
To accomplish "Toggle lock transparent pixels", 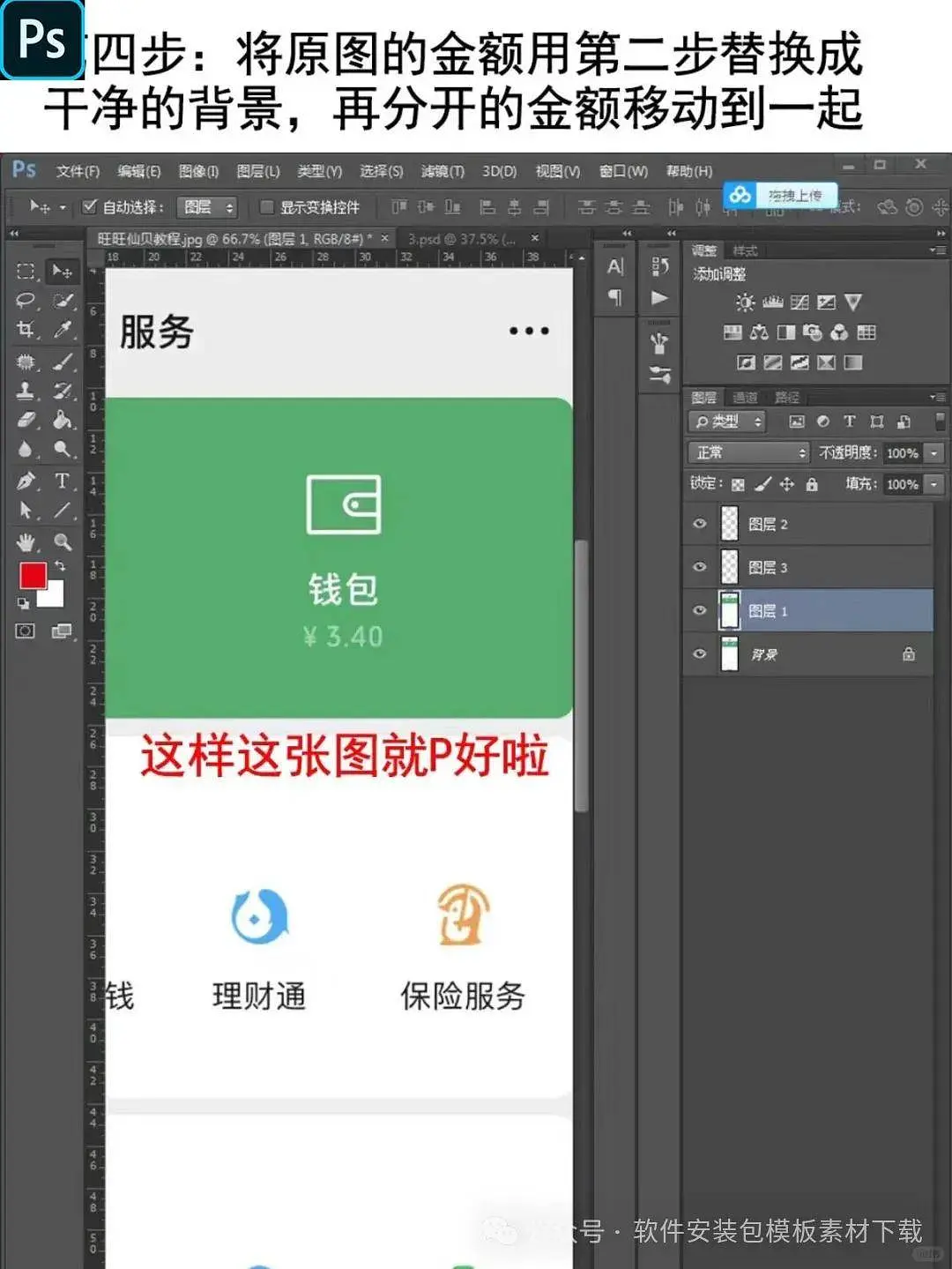I will [x=739, y=484].
